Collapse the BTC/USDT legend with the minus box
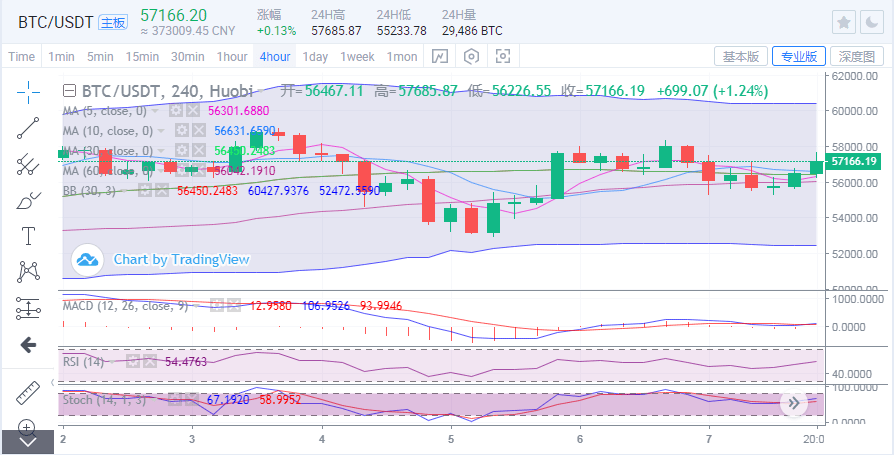The height and width of the screenshot is (455, 894). [x=69, y=91]
